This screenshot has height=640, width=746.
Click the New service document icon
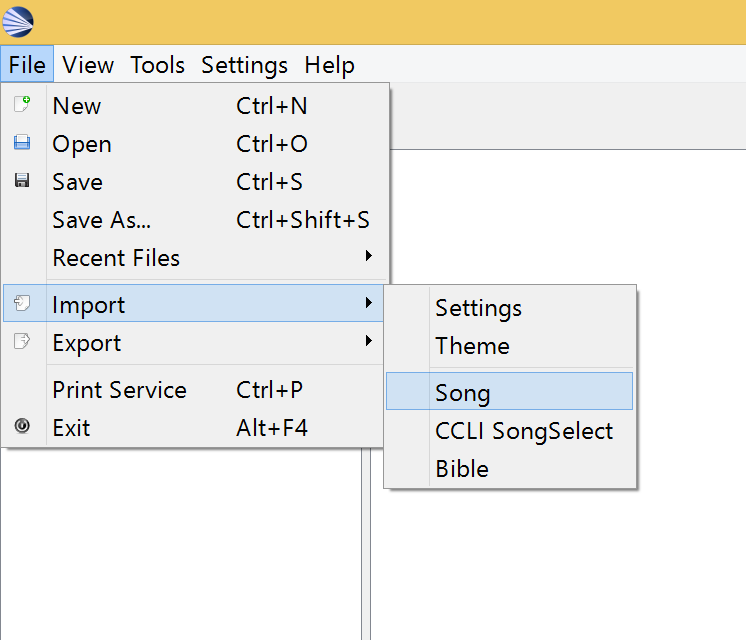click(x=22, y=103)
